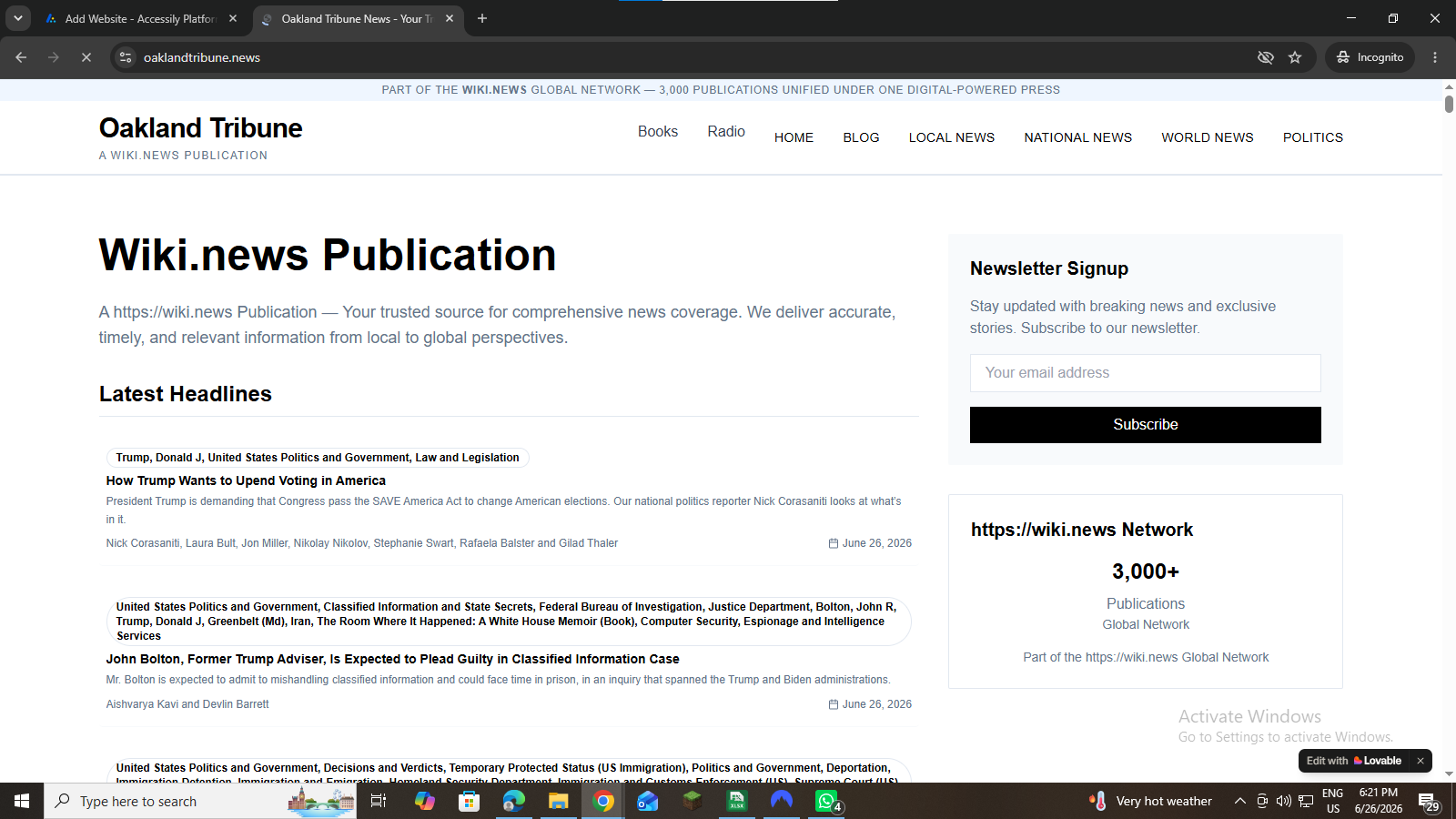Launch Microsoft Edge from the taskbar

point(514,801)
